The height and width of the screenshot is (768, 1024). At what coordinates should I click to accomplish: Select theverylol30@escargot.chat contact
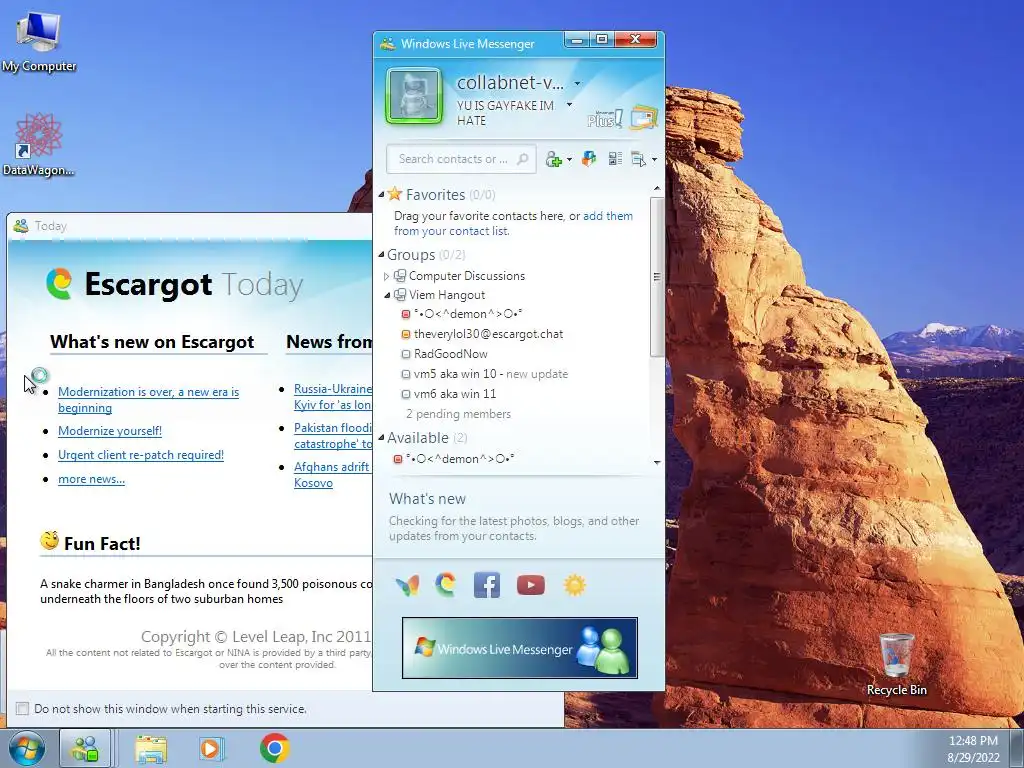click(488, 334)
